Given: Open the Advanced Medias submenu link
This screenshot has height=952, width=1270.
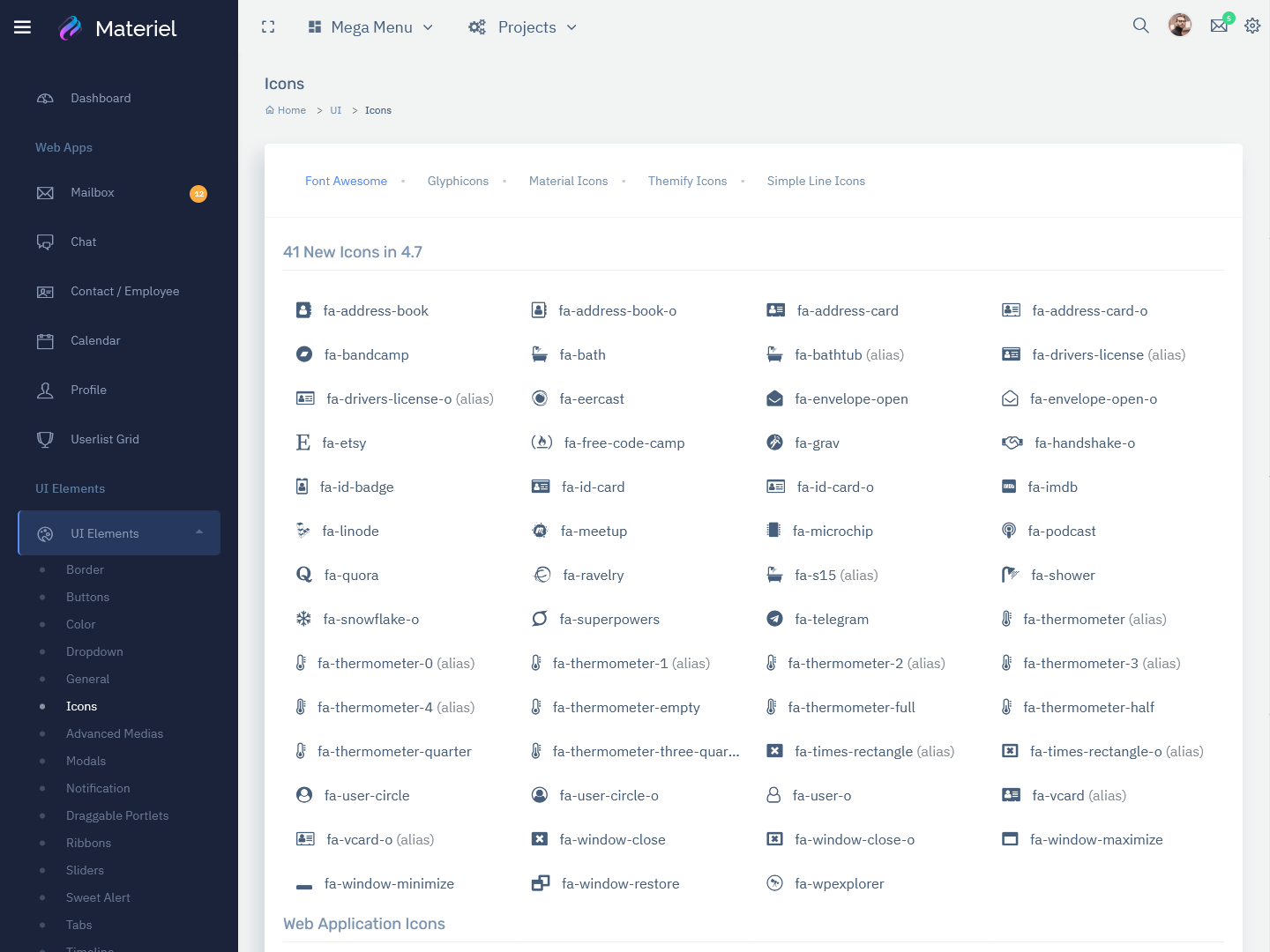Looking at the screenshot, I should [x=115, y=733].
